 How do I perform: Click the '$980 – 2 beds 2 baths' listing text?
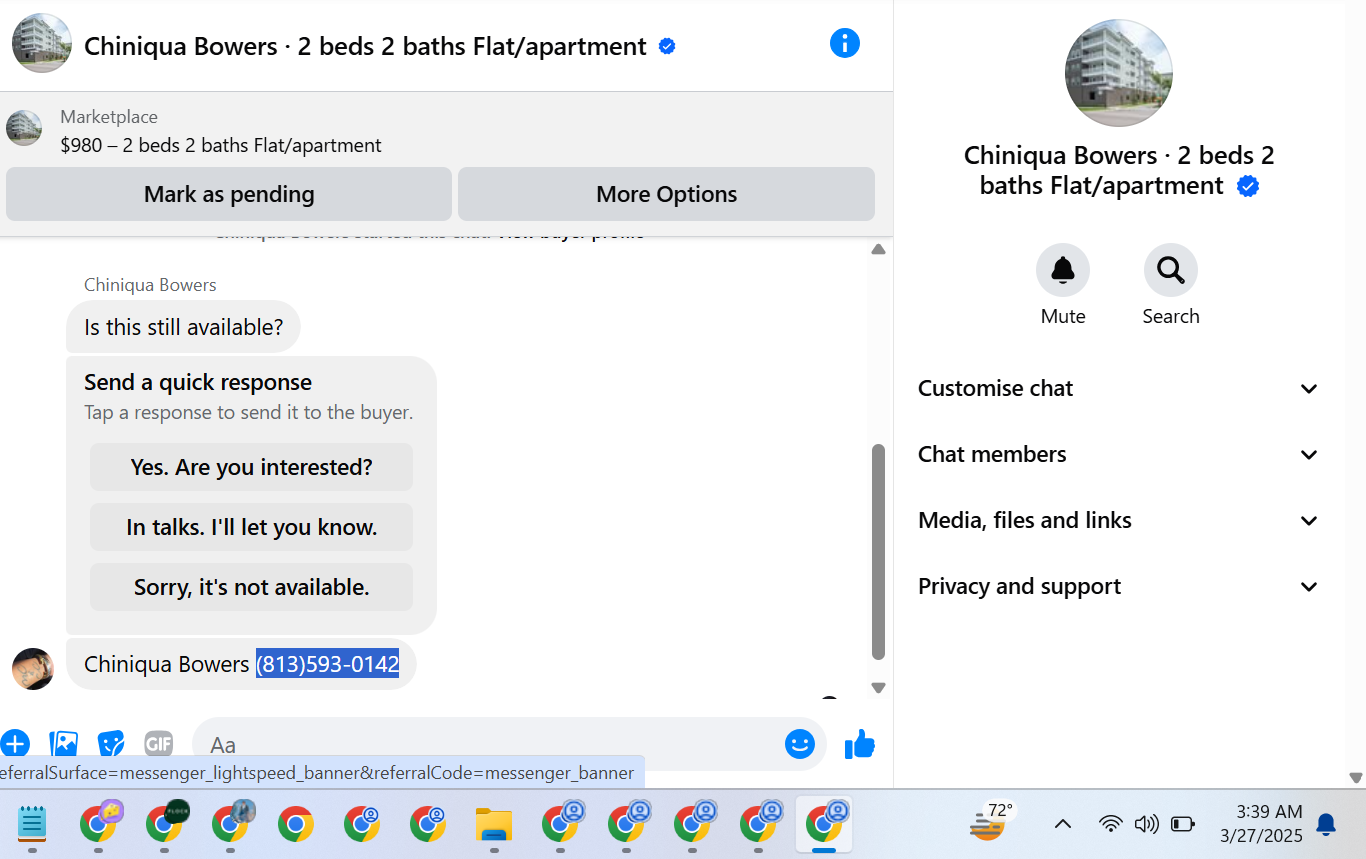221,145
